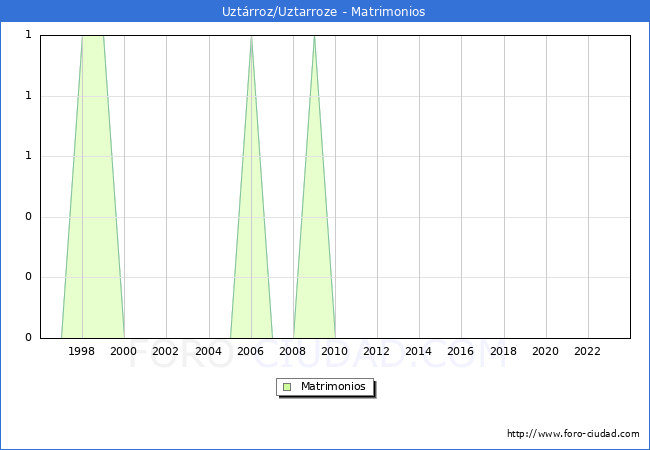The width and height of the screenshot is (650, 450).
Task: Click the tip of the 2006 data peak
Action: pos(251,38)
